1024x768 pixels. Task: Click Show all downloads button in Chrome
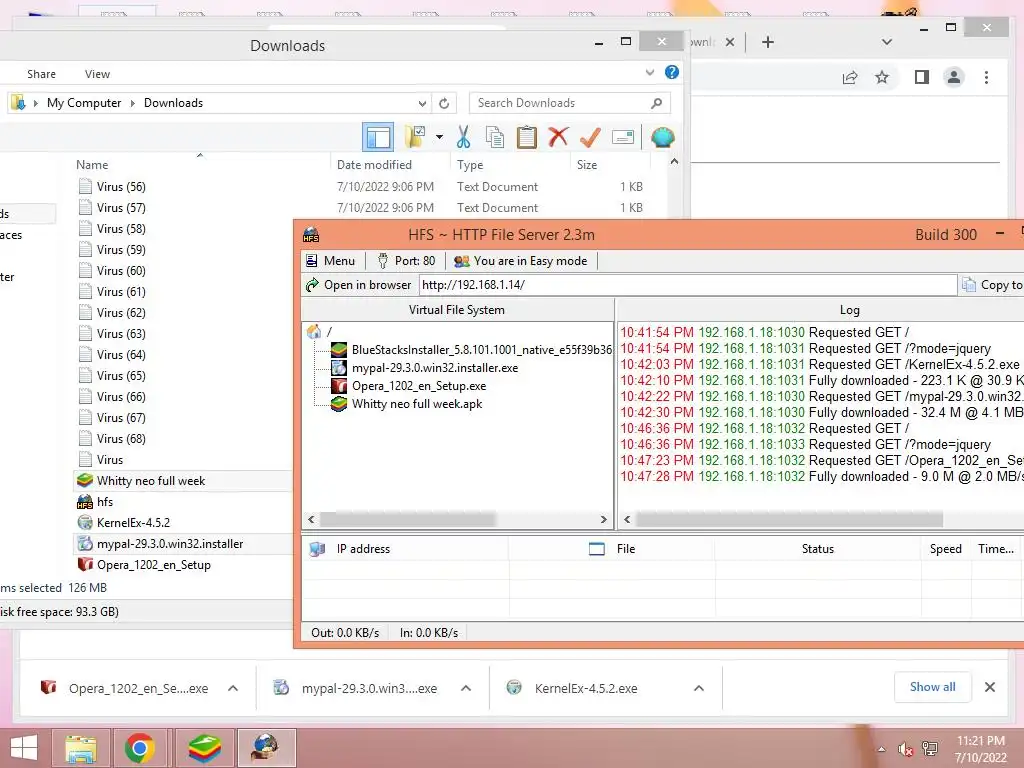click(x=933, y=687)
